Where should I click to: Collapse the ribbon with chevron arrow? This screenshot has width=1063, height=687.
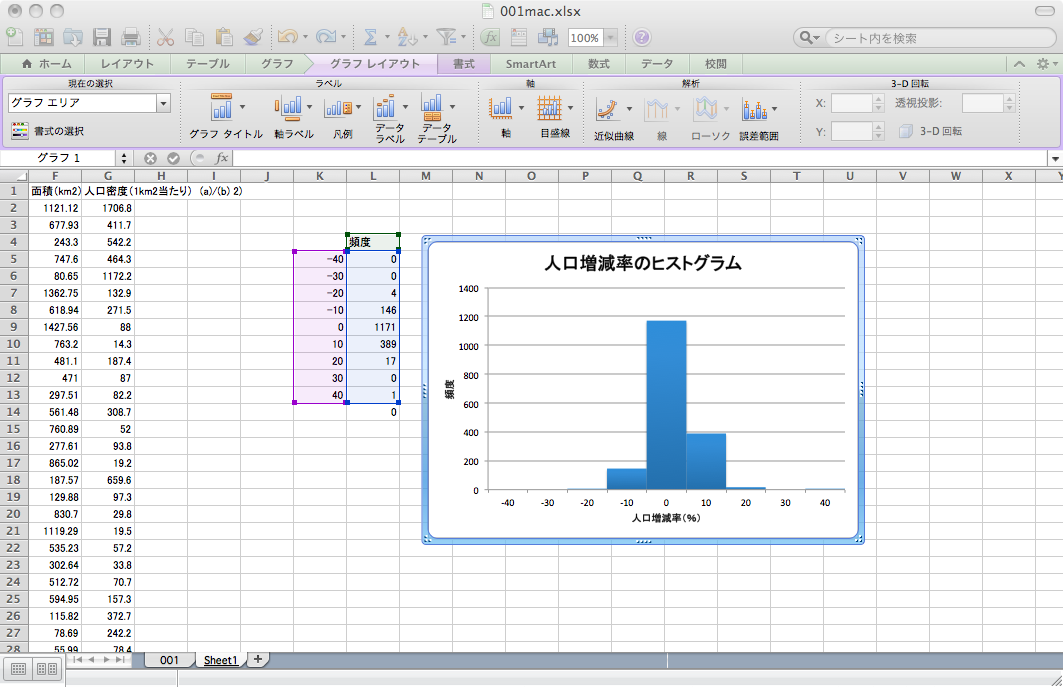point(1019,64)
